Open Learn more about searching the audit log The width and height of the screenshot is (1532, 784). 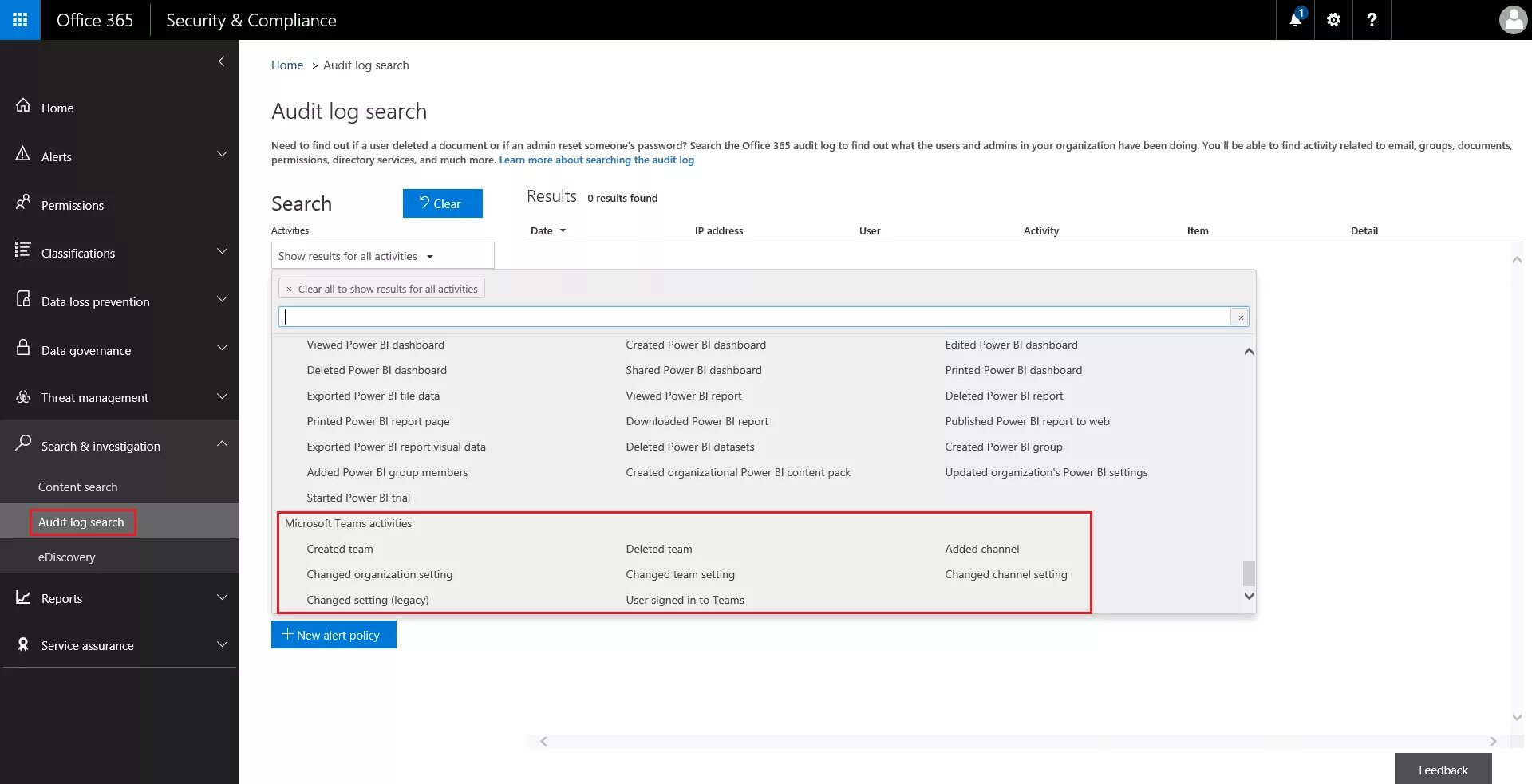(x=597, y=160)
